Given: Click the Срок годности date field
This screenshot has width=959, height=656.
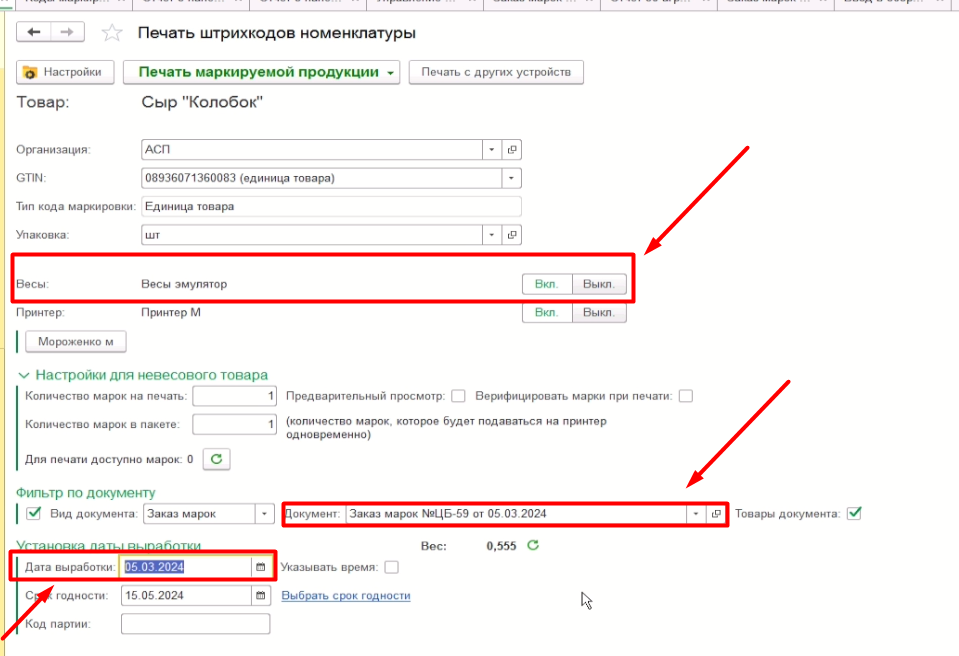Looking at the screenshot, I should 187,595.
